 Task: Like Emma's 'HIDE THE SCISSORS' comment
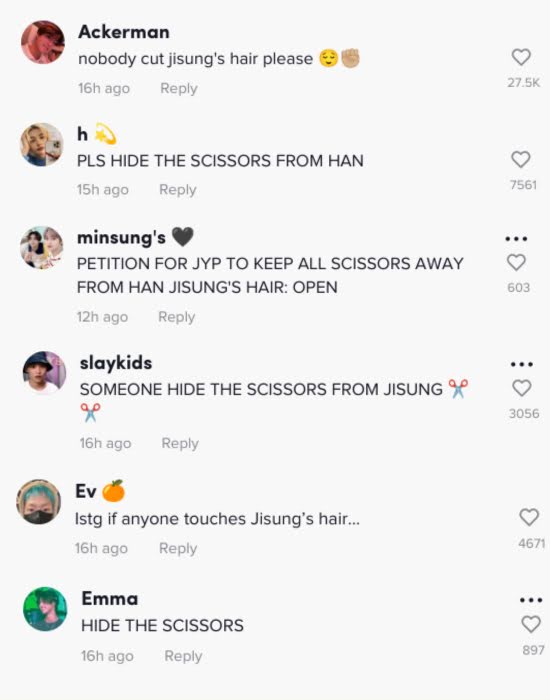click(531, 624)
